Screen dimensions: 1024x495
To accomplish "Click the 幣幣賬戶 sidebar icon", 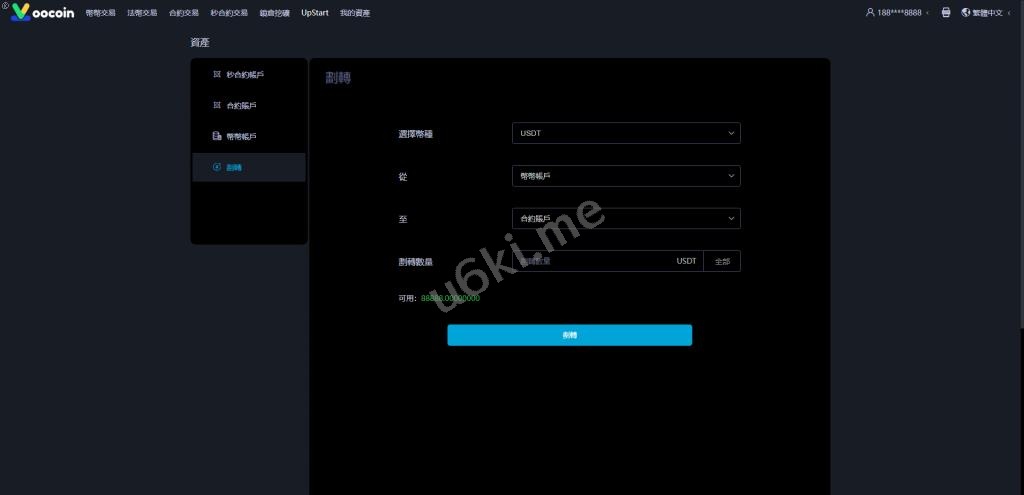I will coord(217,136).
